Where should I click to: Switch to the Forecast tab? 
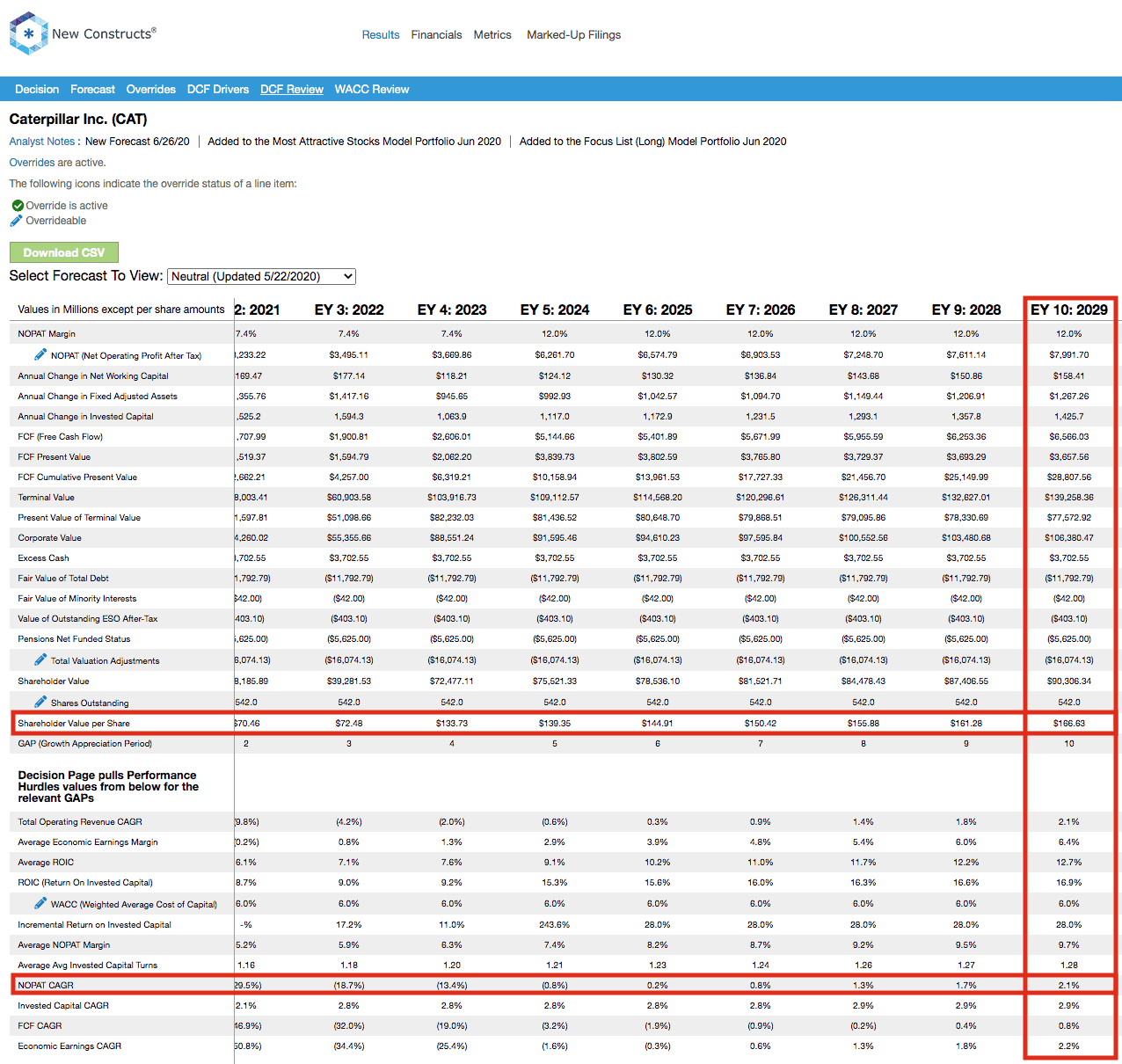click(x=92, y=90)
